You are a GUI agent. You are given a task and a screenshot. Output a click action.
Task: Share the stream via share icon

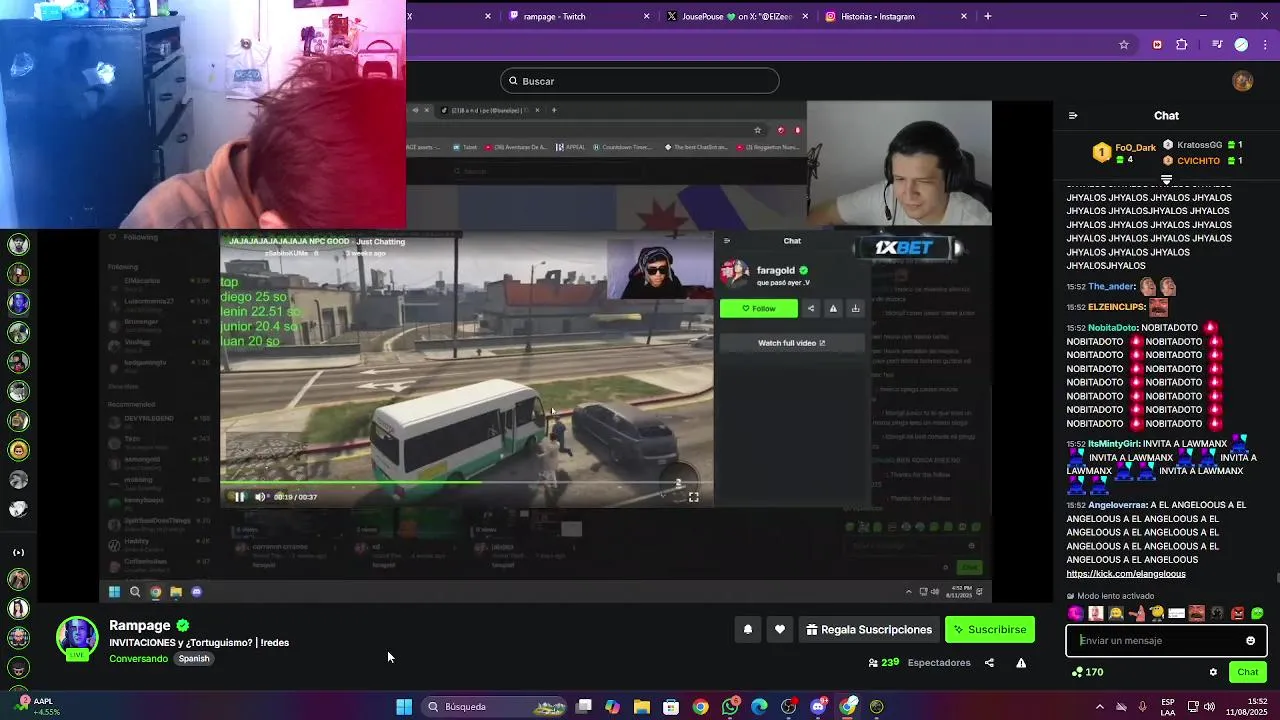pos(989,663)
